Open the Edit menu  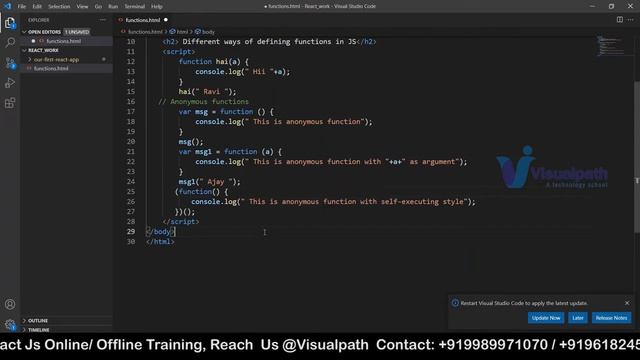click(37, 7)
